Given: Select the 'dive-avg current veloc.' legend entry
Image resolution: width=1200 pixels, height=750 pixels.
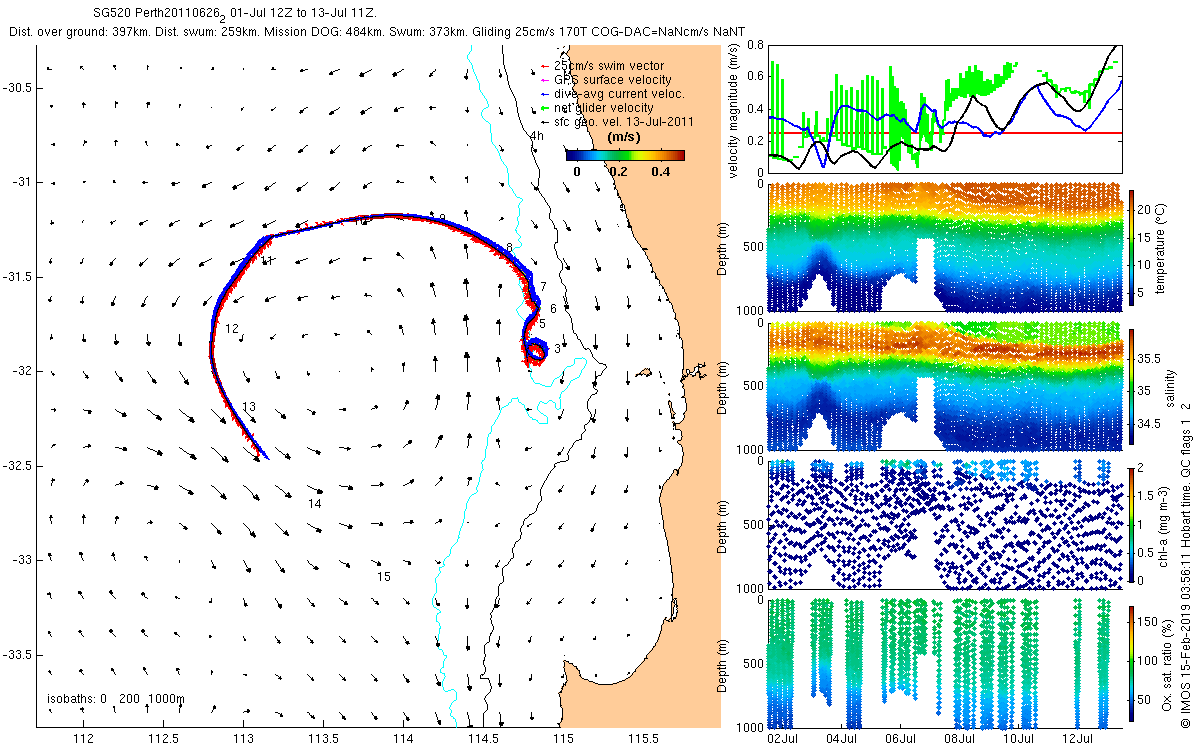Looking at the screenshot, I should (612, 93).
